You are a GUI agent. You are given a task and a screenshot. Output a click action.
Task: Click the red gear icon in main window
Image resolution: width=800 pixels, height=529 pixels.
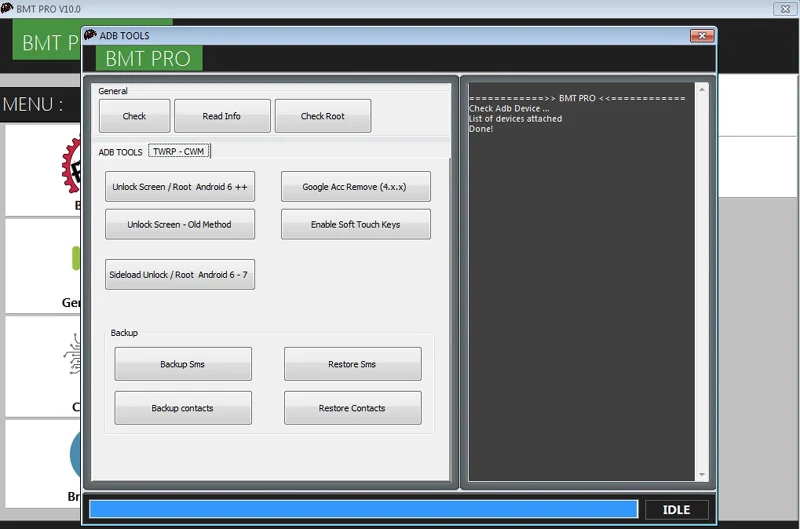(71, 166)
